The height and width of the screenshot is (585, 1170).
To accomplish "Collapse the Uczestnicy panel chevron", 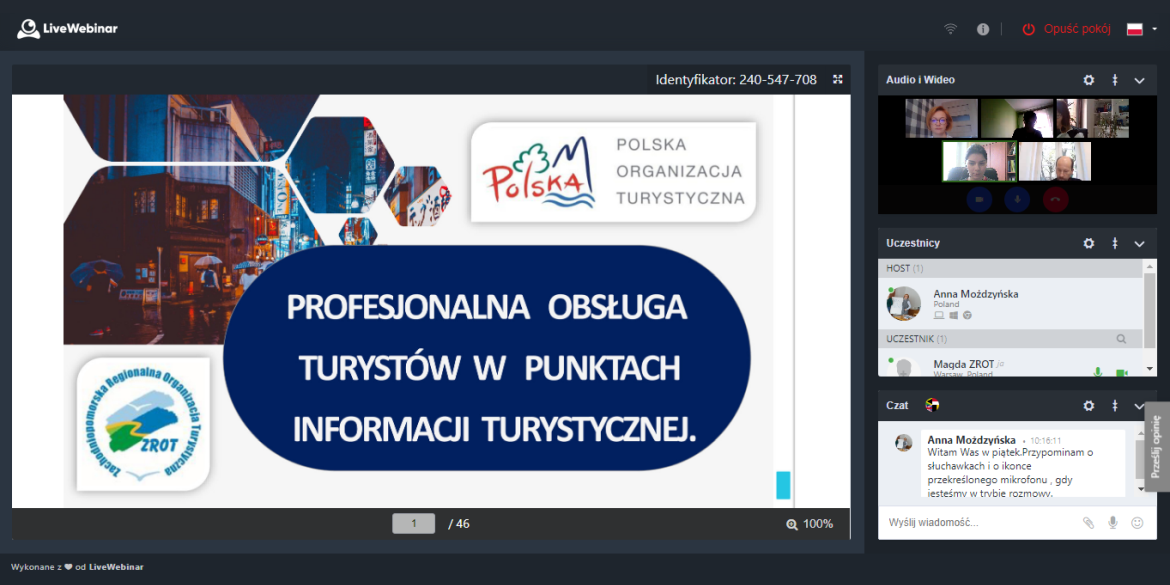I will 1139,244.
